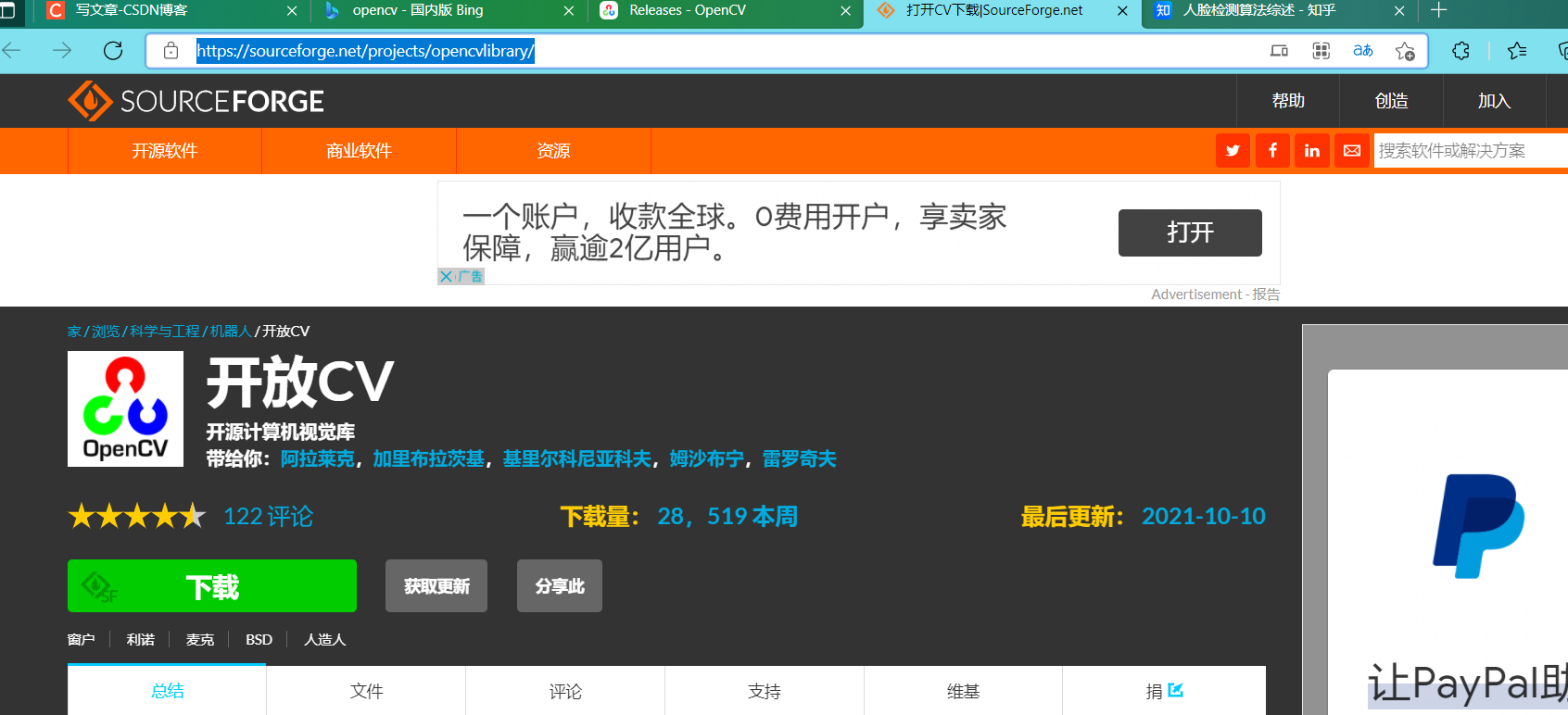The image size is (1568, 715).
Task: Close the 写文章-CSDN博客 tab
Action: click(292, 11)
